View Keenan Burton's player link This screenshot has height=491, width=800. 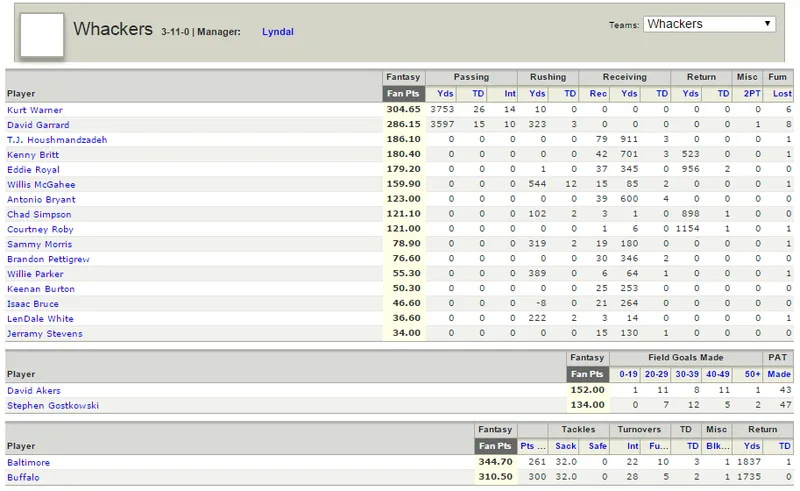[41, 288]
